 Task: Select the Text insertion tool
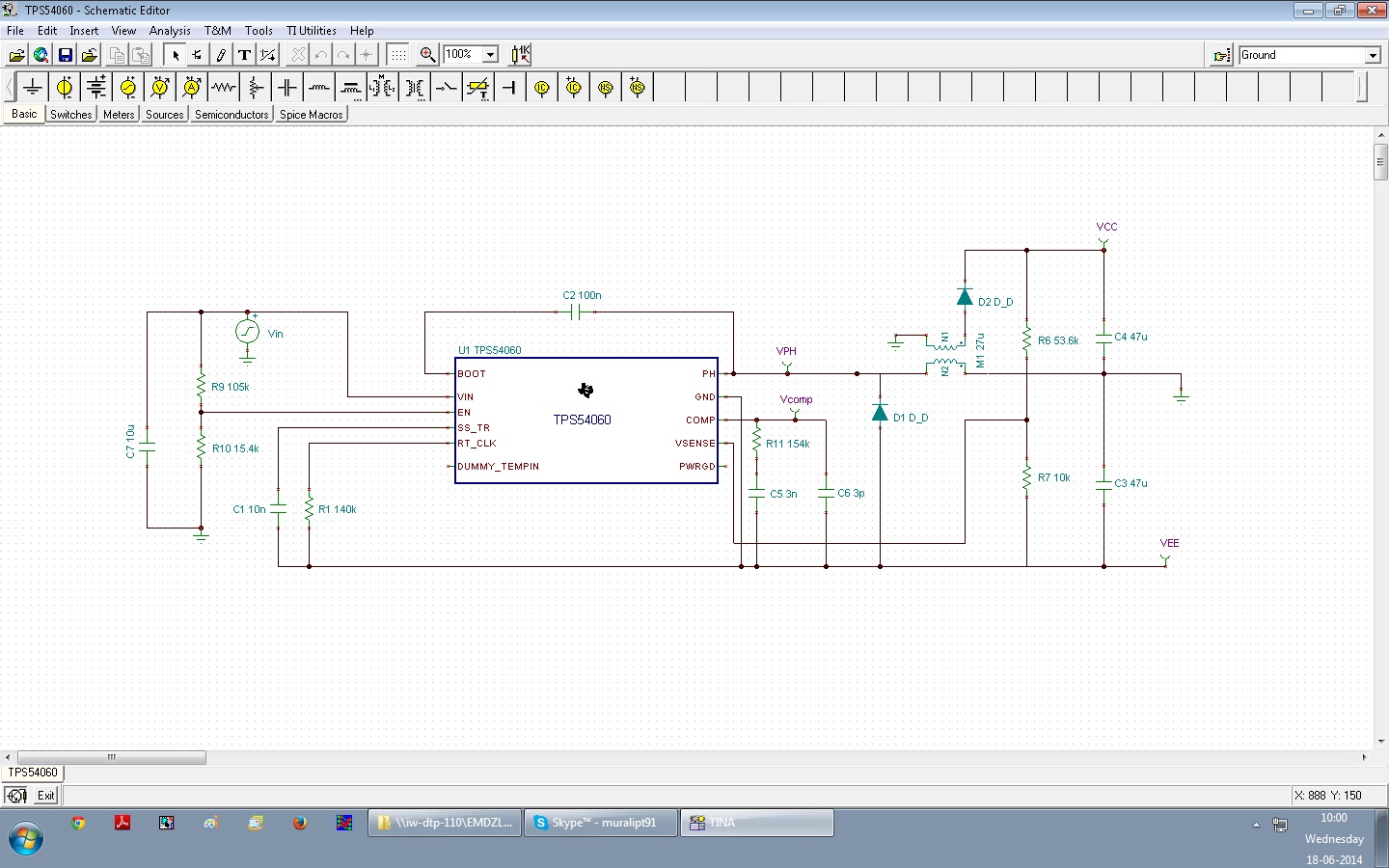[x=244, y=55]
